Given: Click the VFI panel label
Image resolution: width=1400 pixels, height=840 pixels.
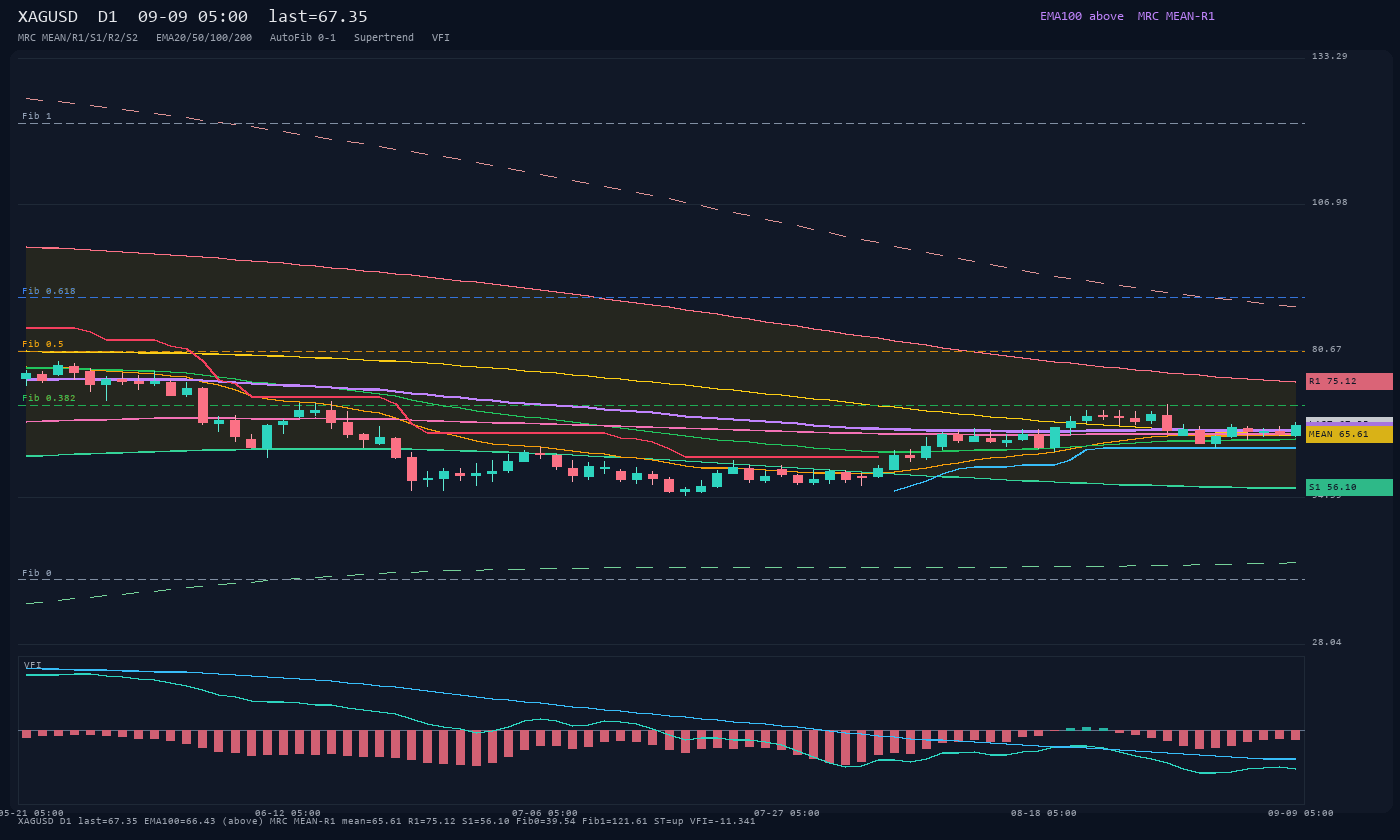Looking at the screenshot, I should click(33, 665).
